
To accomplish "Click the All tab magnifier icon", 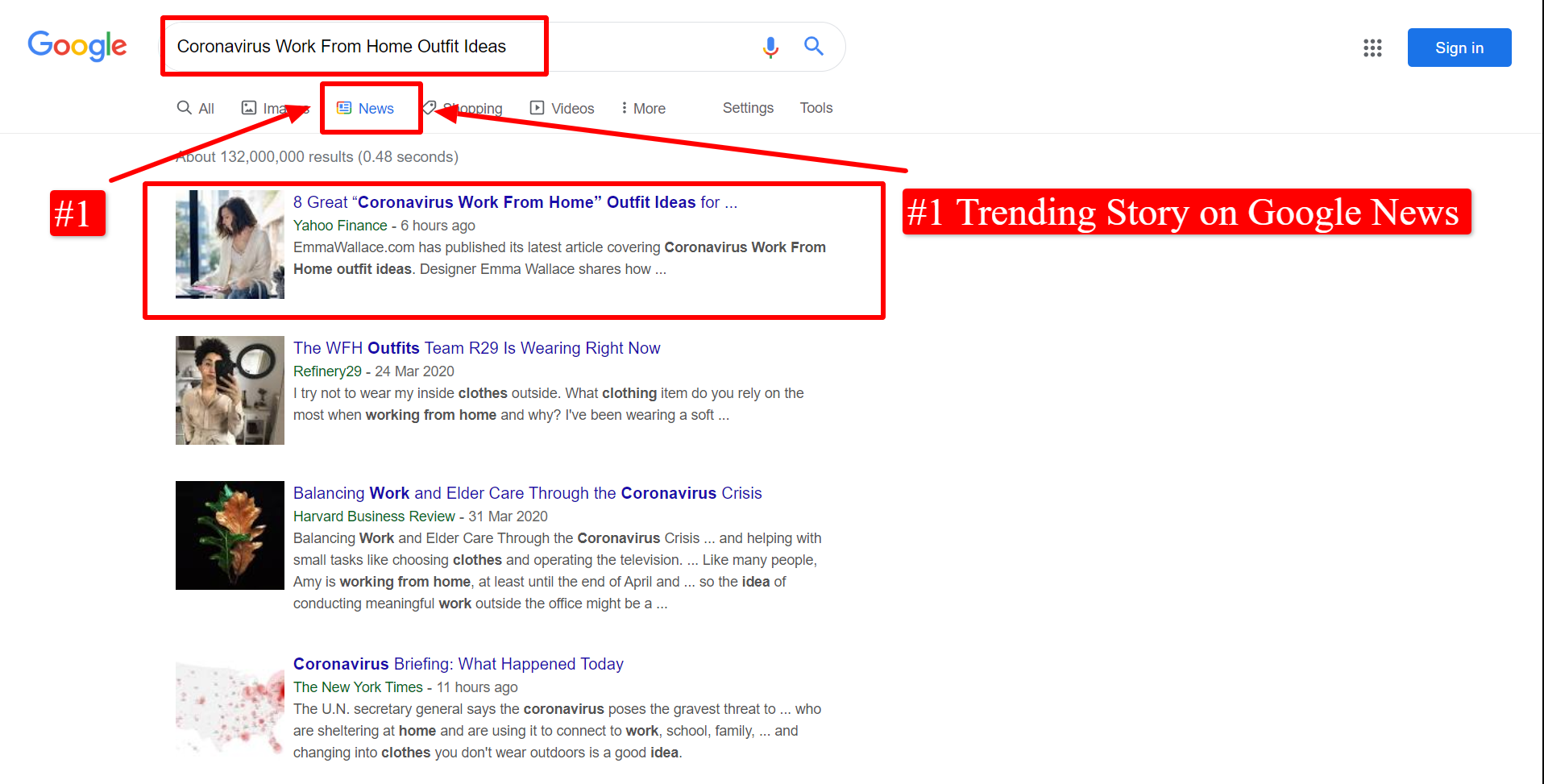I will pos(185,107).
